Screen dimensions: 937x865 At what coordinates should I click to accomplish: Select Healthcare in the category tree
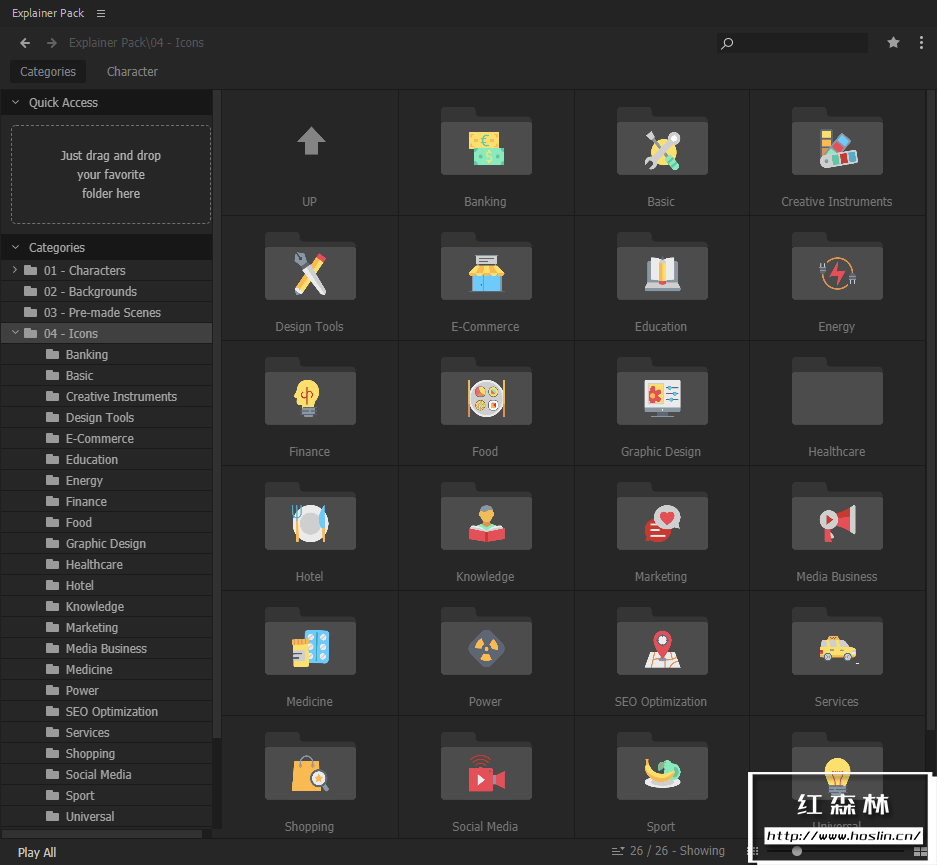106,565
